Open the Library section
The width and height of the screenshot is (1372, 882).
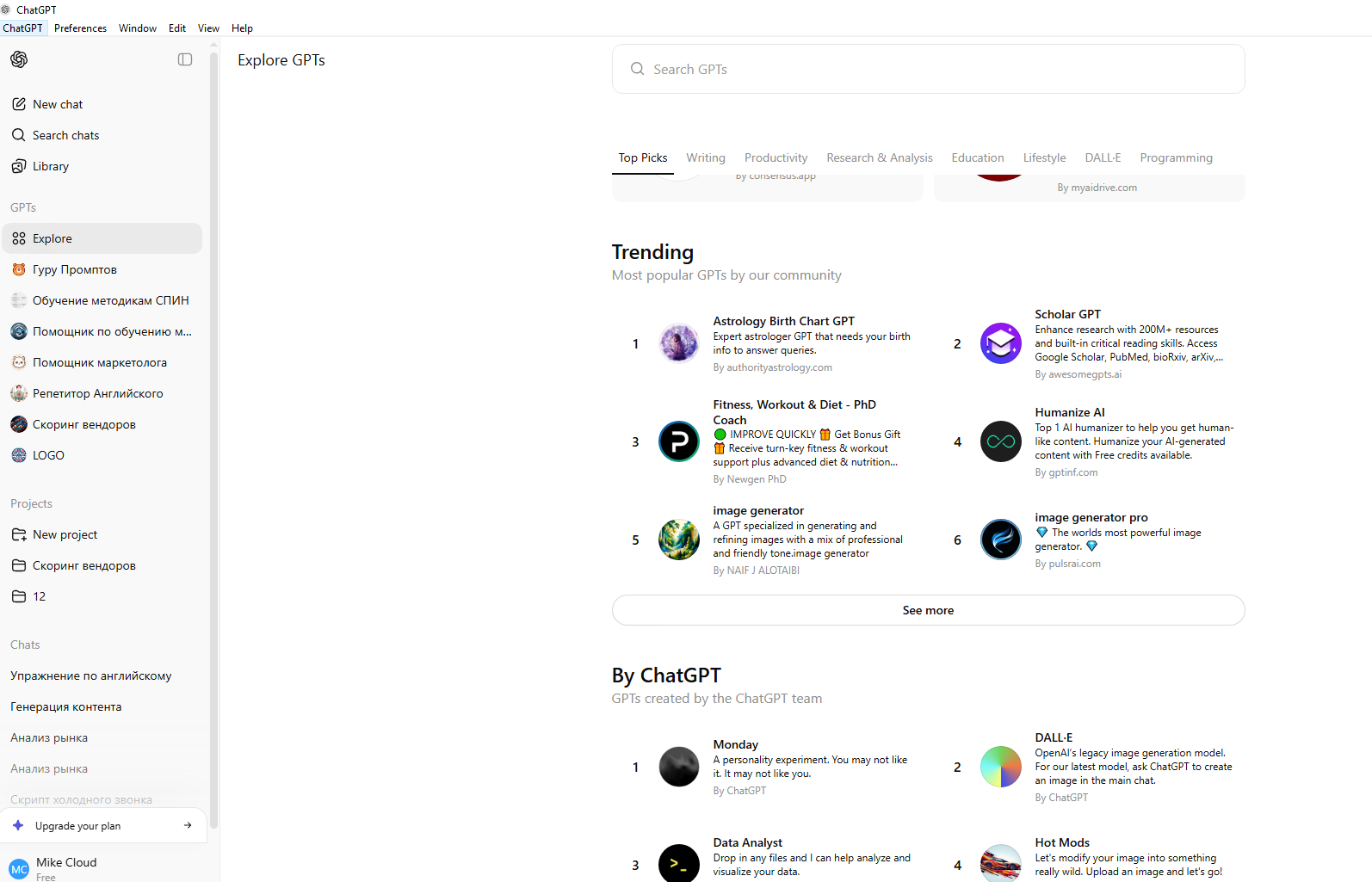pyautogui.click(x=50, y=166)
